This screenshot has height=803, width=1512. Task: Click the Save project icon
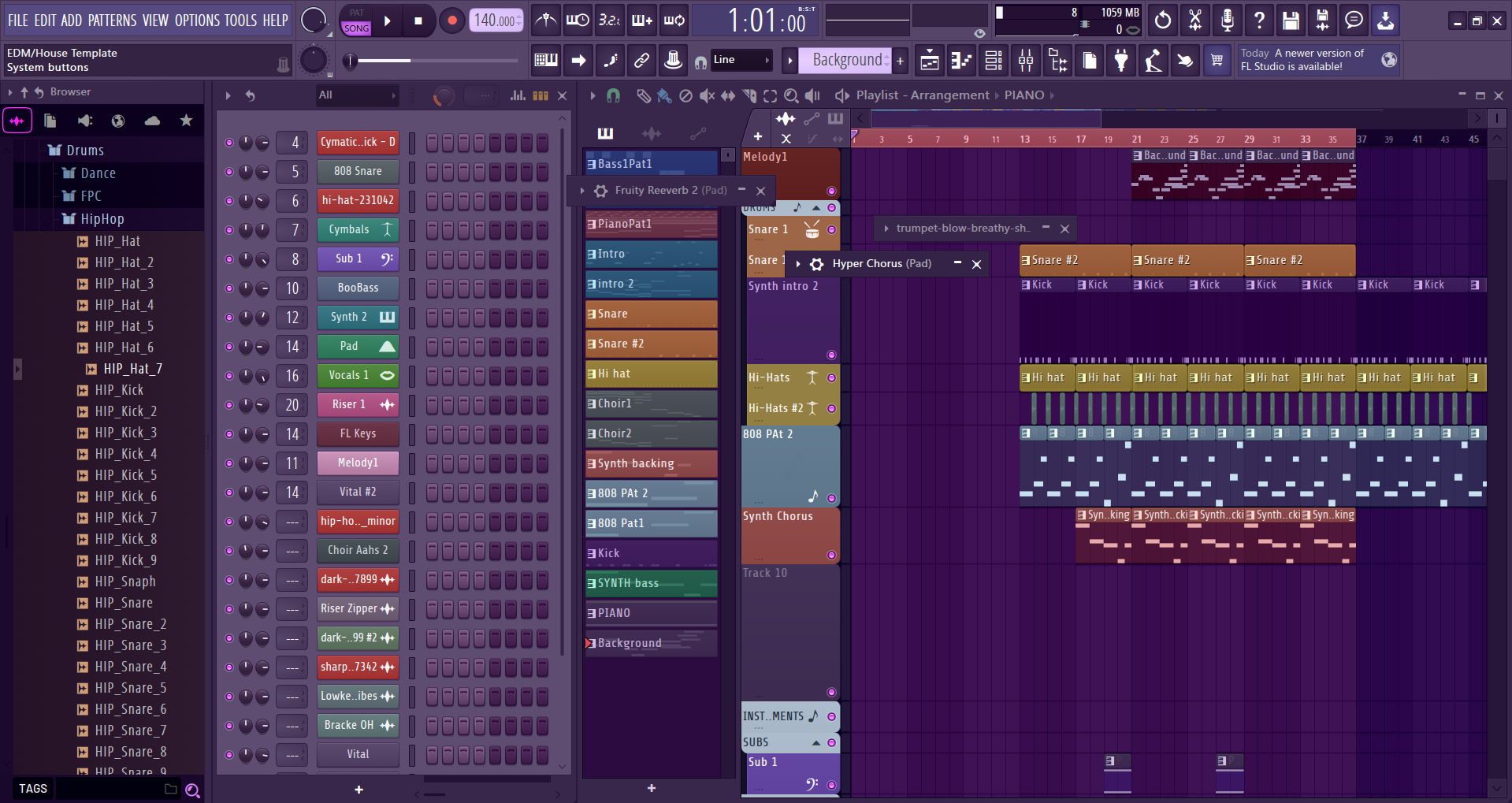click(x=1290, y=21)
